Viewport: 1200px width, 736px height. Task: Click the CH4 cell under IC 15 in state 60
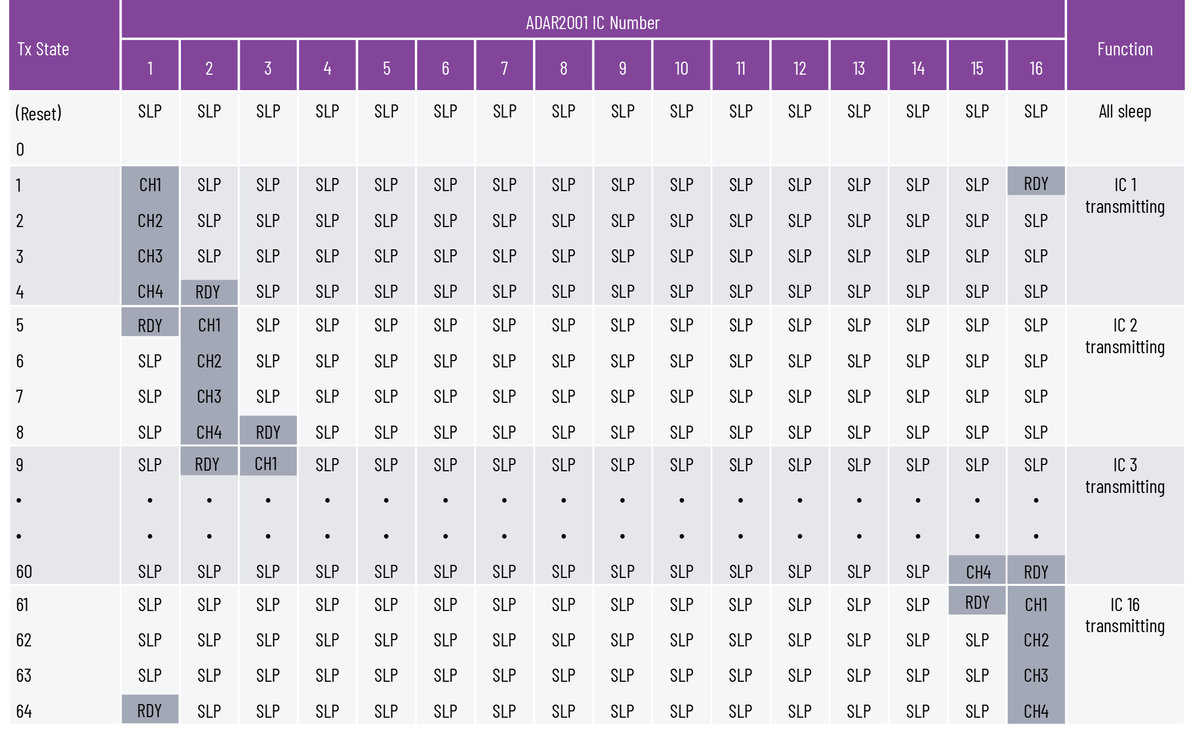click(x=977, y=572)
